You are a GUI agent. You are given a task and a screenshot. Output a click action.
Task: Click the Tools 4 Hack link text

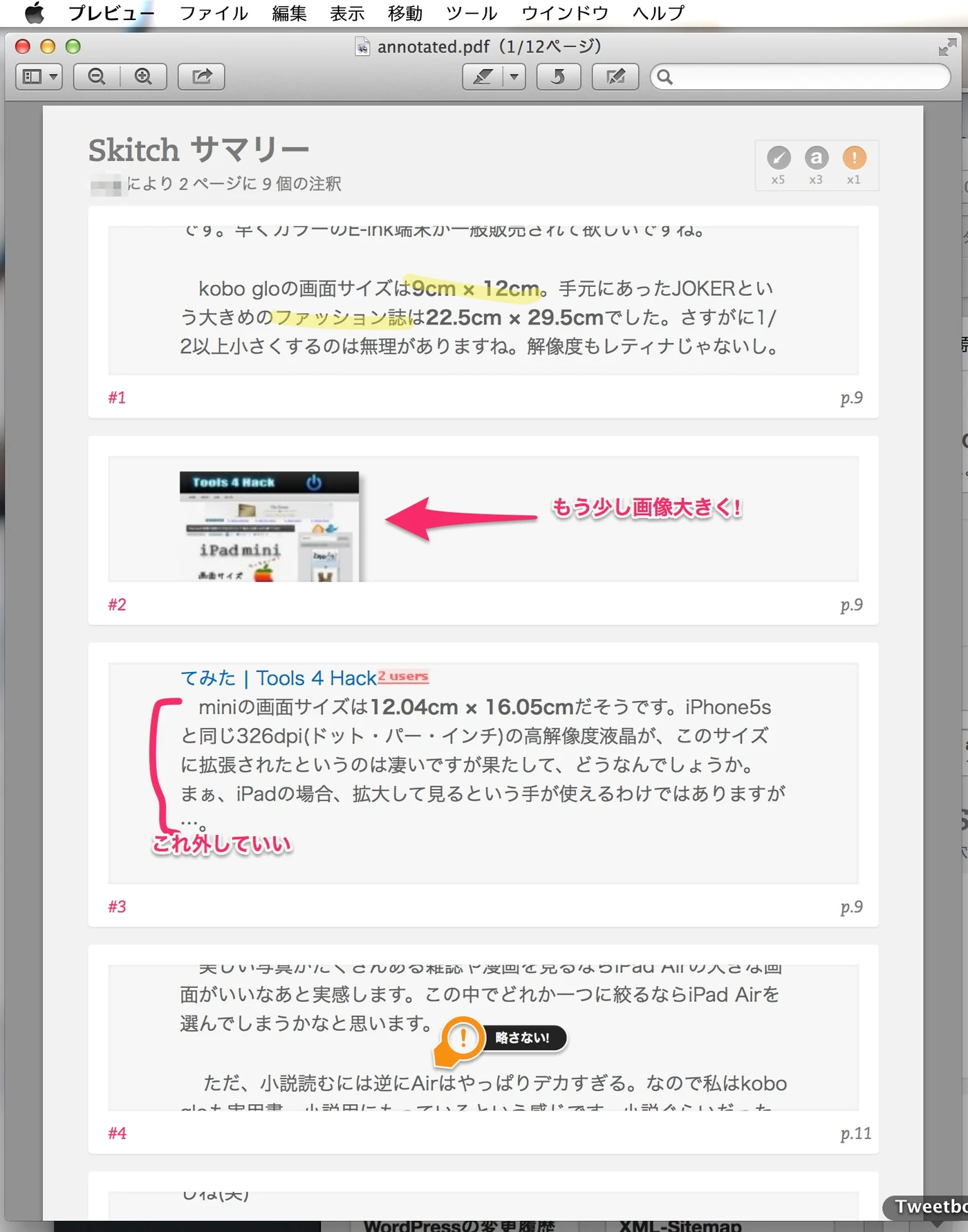(317, 678)
